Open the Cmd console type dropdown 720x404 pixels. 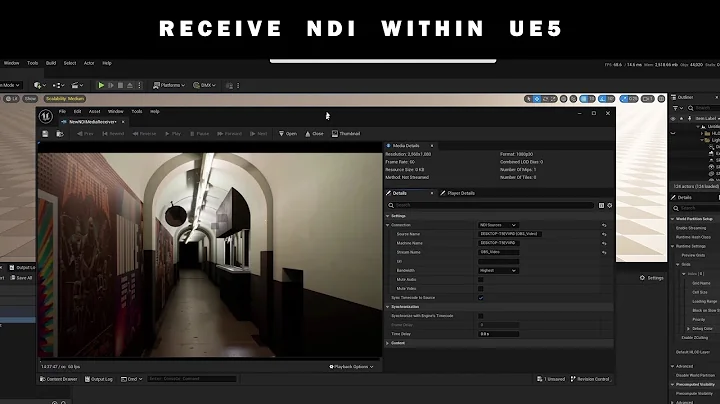pos(132,379)
